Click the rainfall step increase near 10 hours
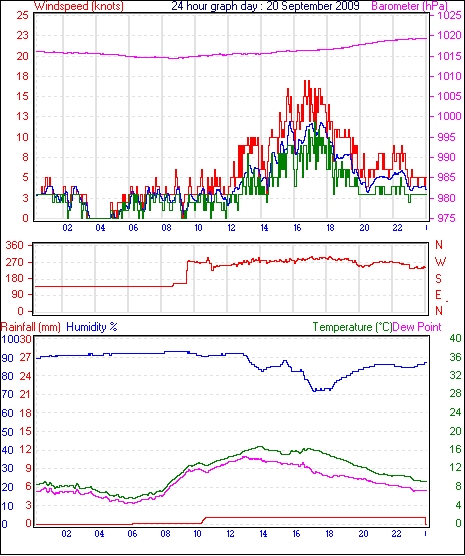 (x=204, y=520)
